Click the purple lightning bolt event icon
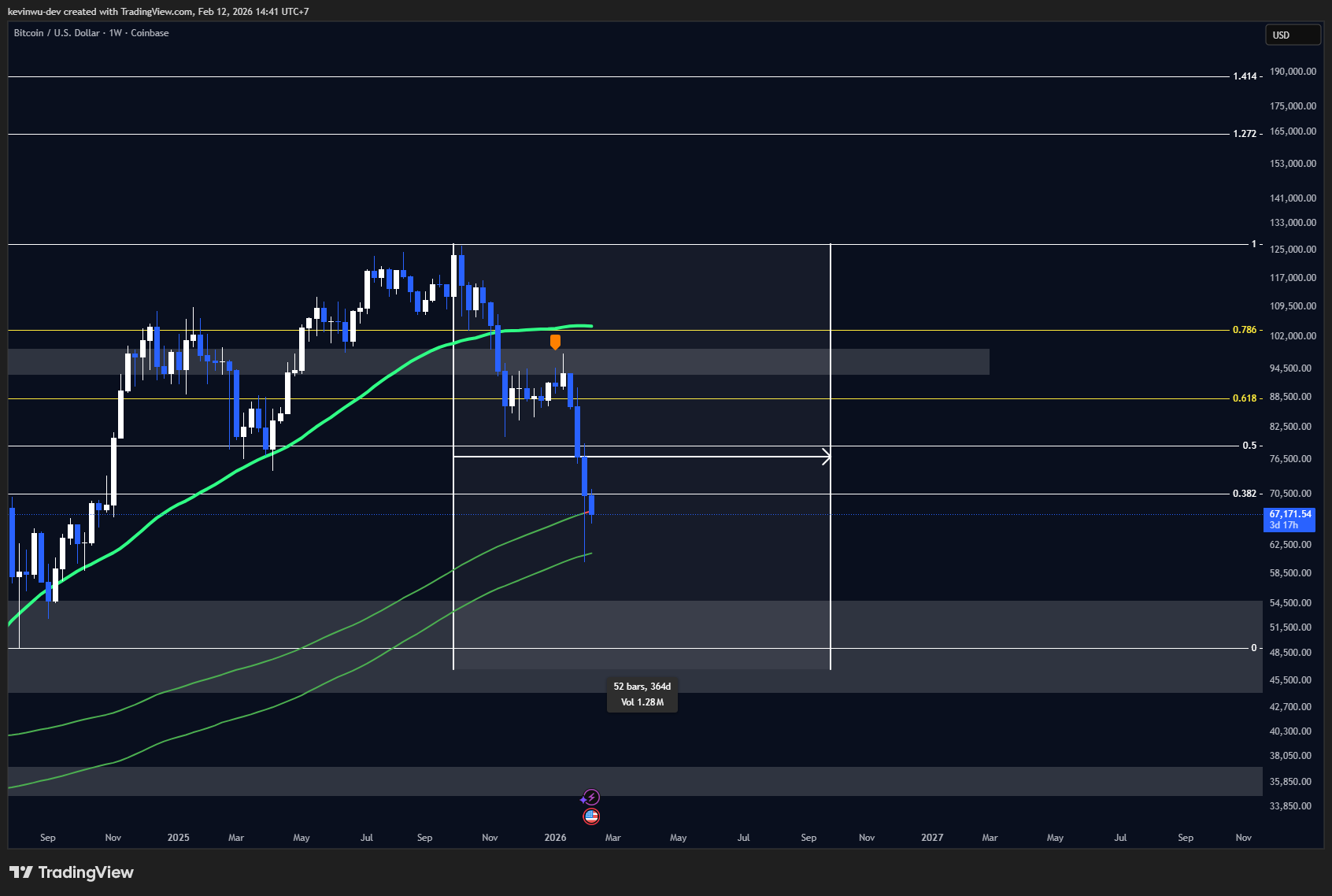The height and width of the screenshot is (896, 1332). 591,798
